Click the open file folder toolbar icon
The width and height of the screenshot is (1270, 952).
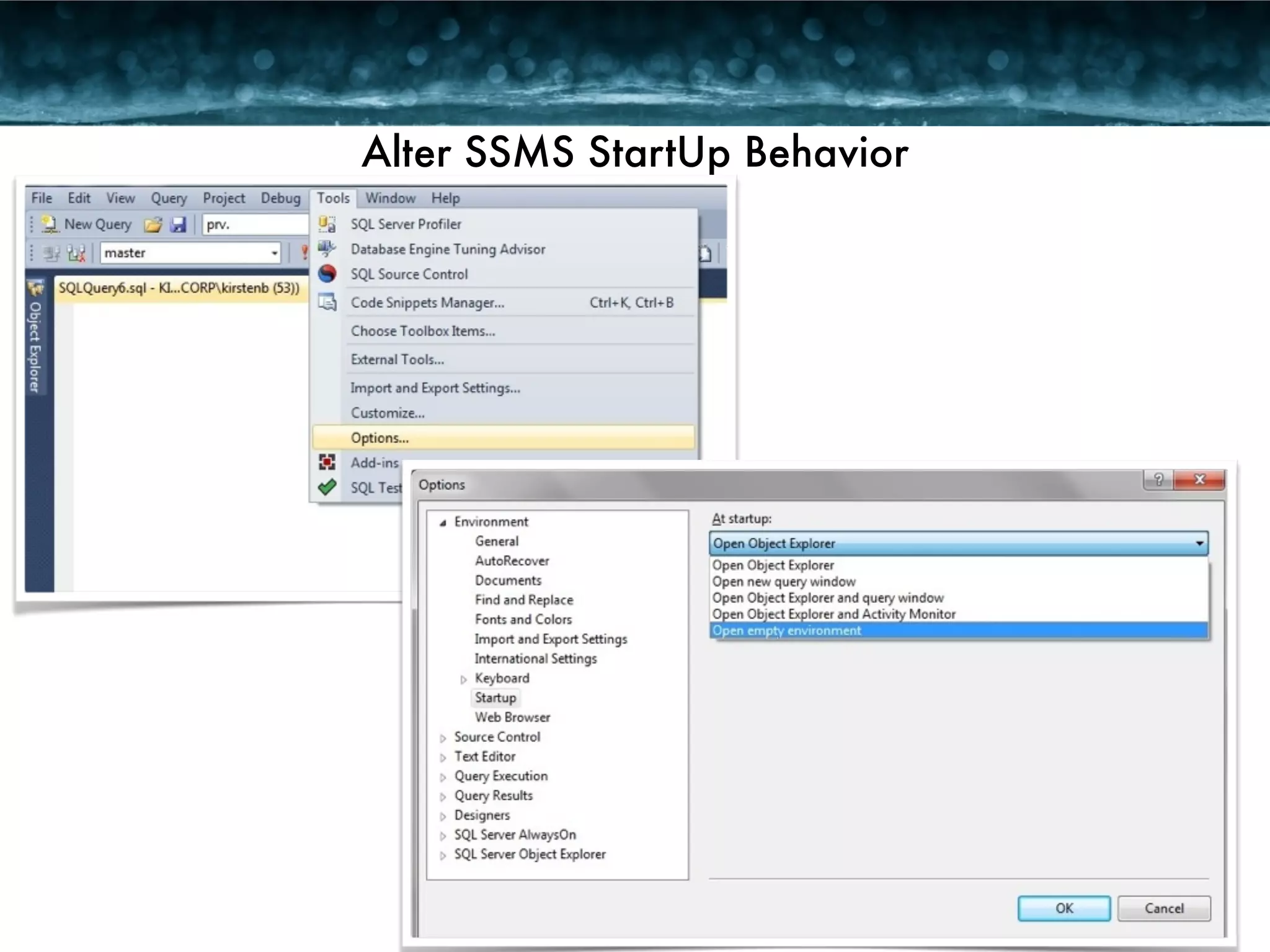[x=153, y=224]
